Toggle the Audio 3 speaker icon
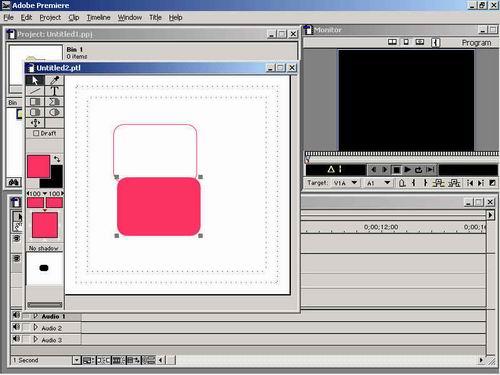This screenshot has height=375, width=500. click(x=16, y=339)
